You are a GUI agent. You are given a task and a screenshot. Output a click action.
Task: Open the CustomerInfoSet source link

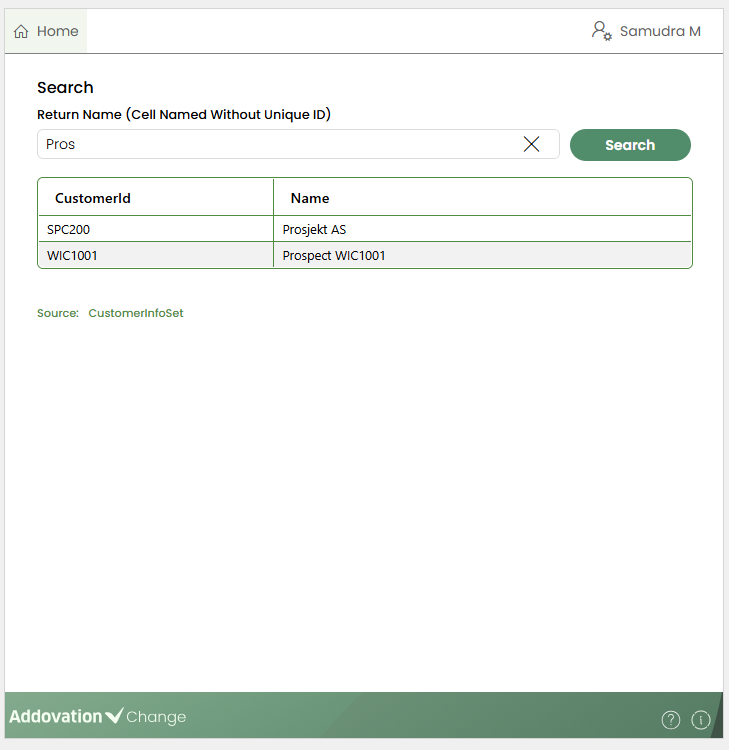click(x=136, y=313)
